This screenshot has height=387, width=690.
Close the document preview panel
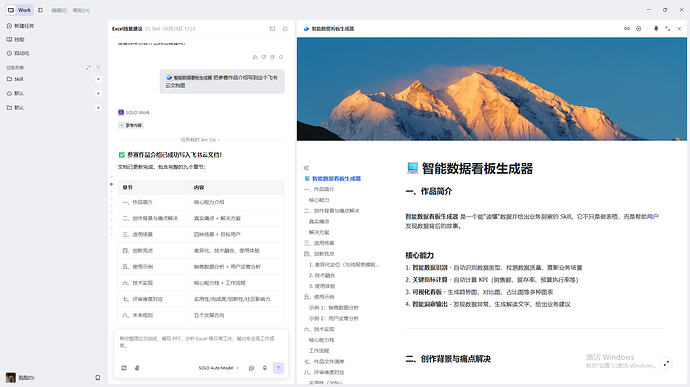679,29
